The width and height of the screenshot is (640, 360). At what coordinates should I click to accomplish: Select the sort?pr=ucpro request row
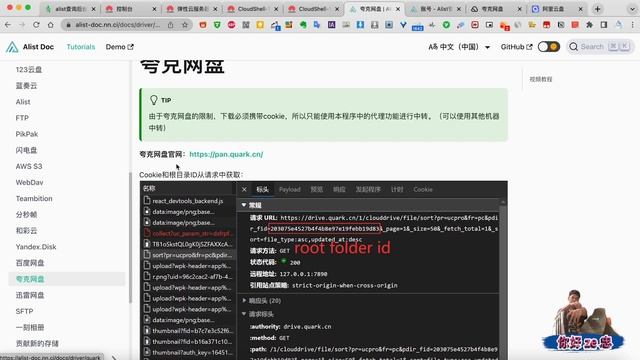(188, 255)
